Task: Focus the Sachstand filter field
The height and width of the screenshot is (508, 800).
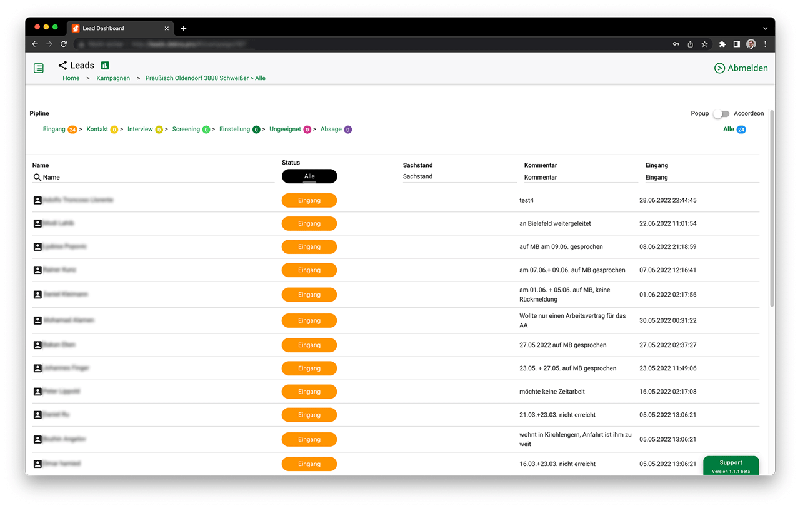Action: coord(459,176)
